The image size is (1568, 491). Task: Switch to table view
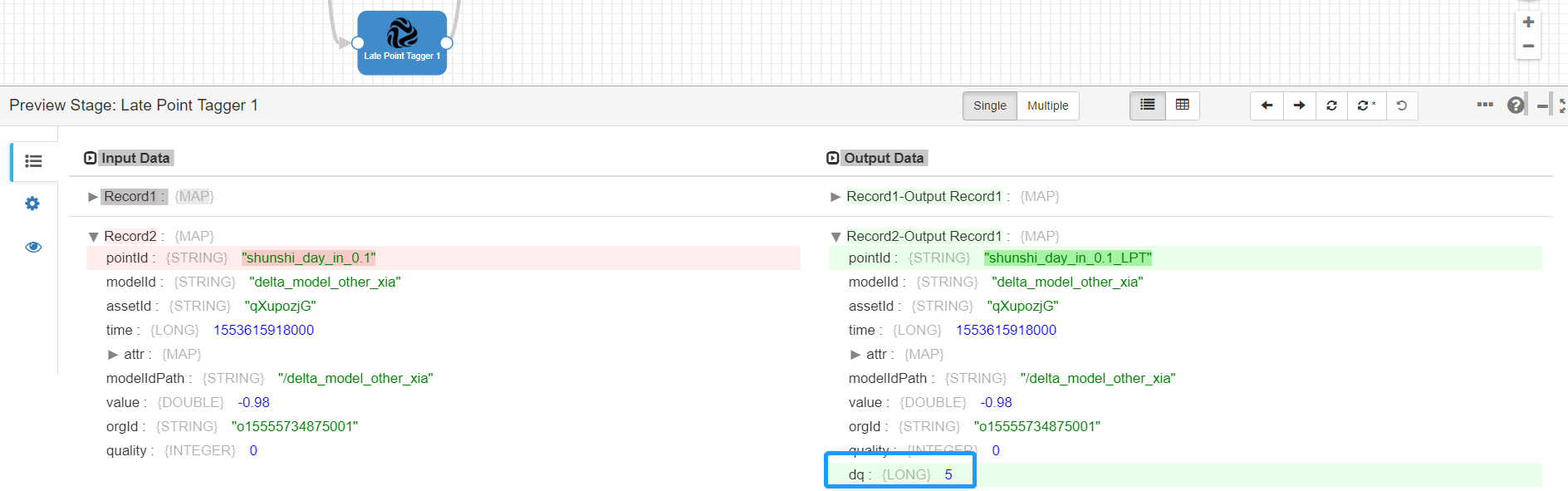[1183, 105]
